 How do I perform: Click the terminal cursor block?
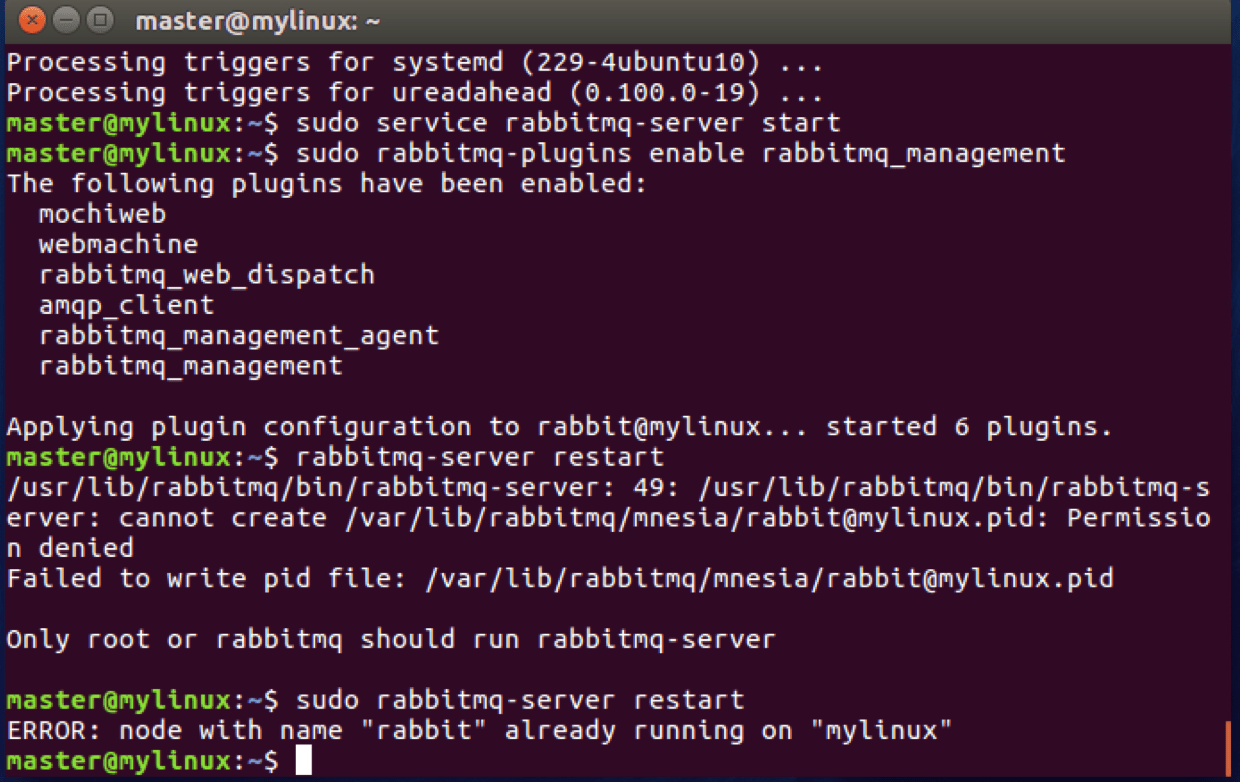pos(304,760)
